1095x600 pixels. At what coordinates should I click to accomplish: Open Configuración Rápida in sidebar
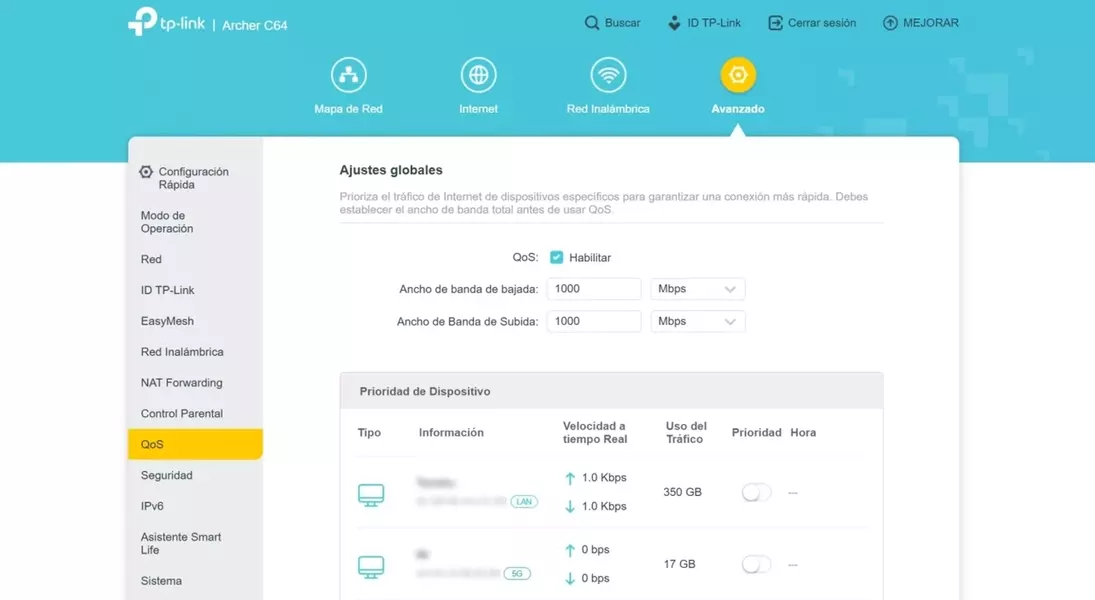pos(193,178)
